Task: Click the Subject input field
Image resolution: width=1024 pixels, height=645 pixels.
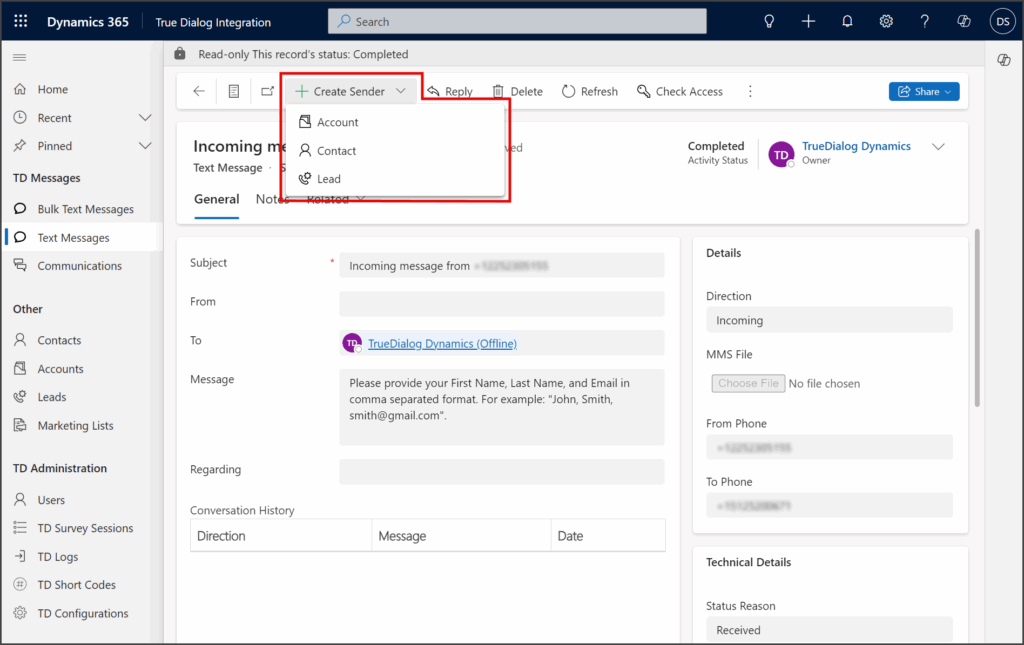Action: pos(502,266)
